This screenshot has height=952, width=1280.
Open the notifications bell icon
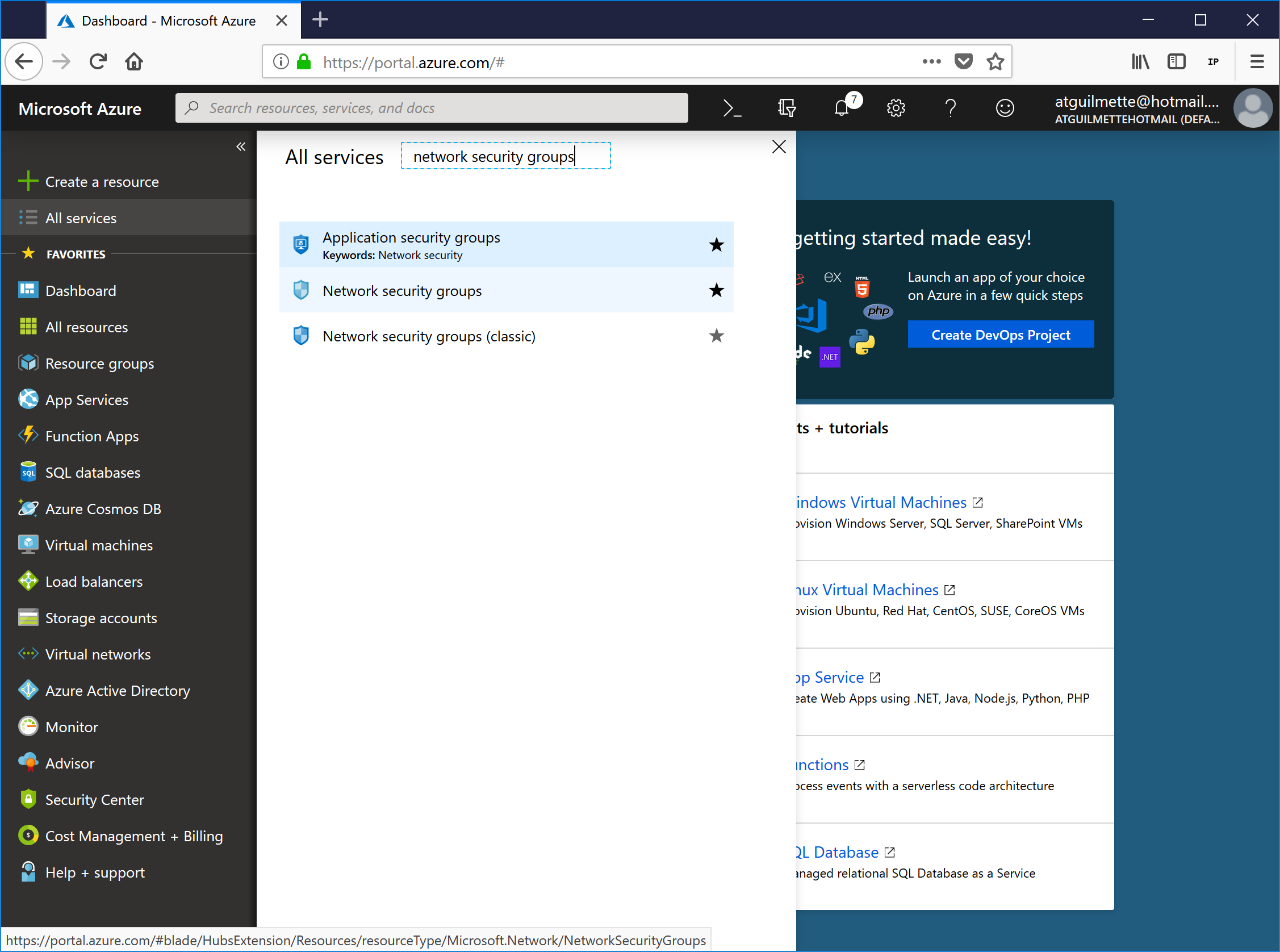point(842,108)
